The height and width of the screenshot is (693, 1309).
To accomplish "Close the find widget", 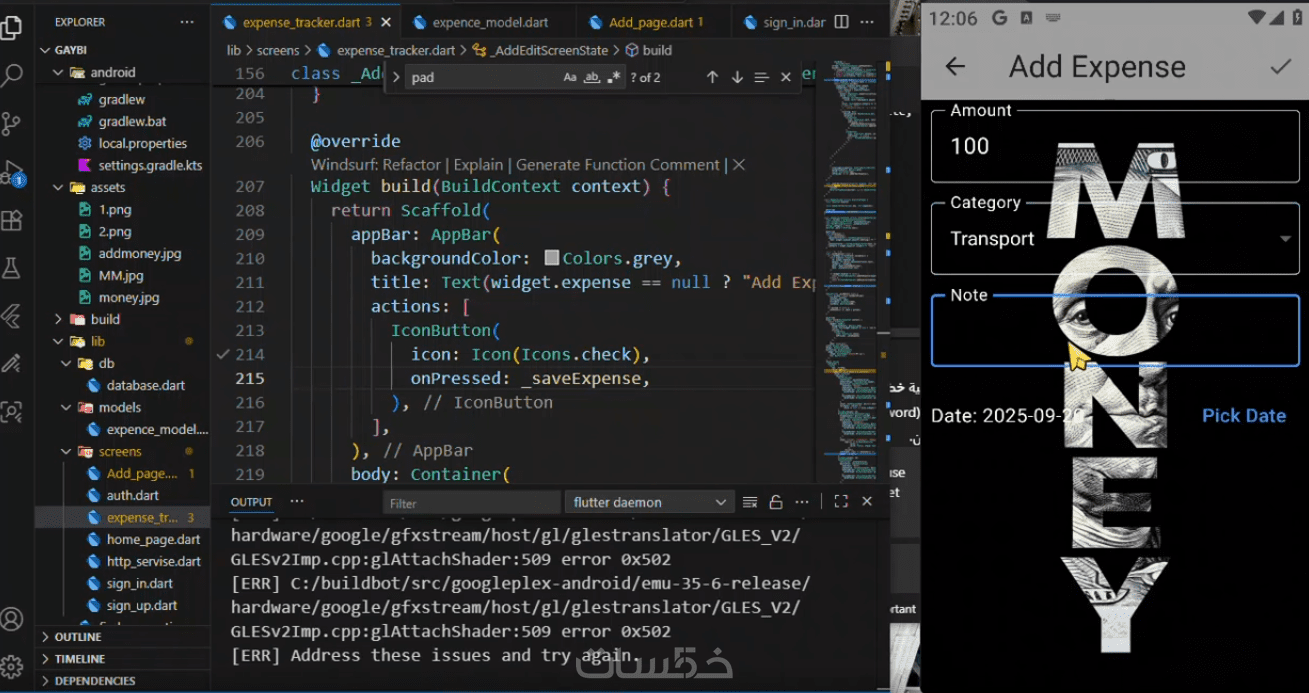I will click(x=786, y=77).
